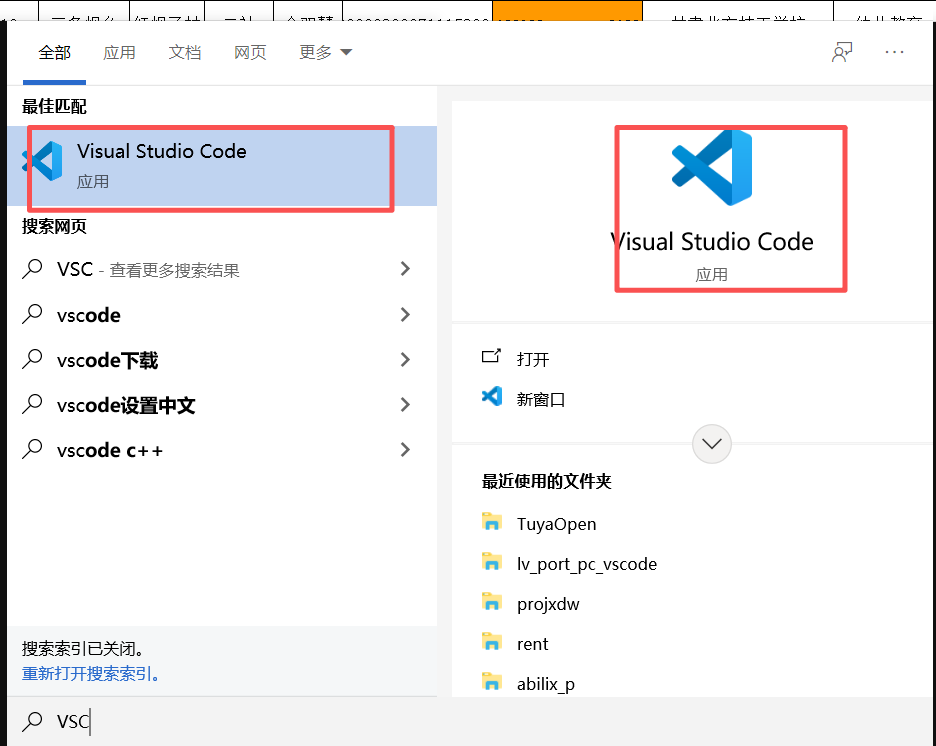Click folder icon beside lv_port_pc_vscode
This screenshot has height=746, width=936.
point(491,562)
